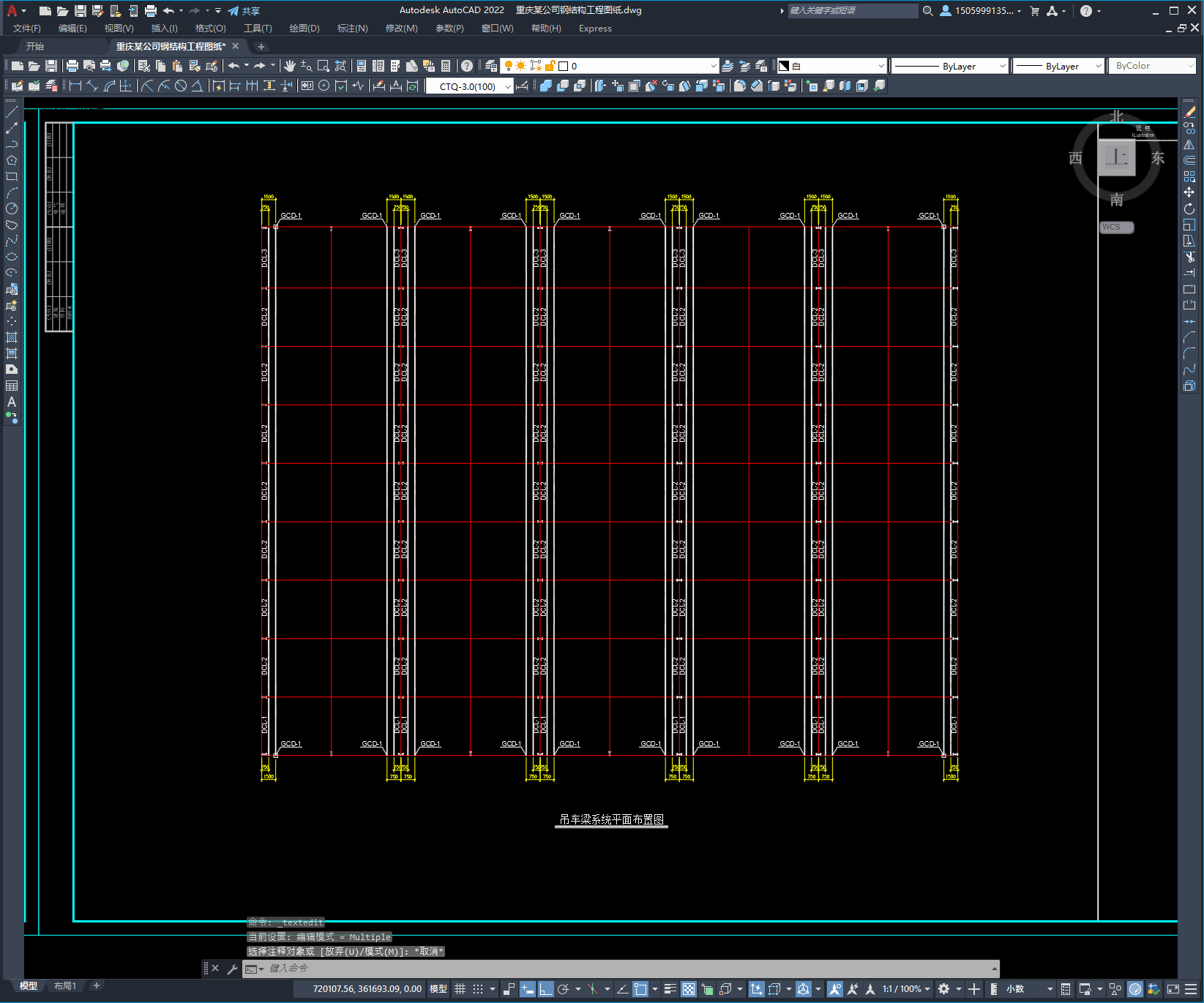Viewport: 1204px width, 1003px height.
Task: Open the Help question-mark icon
Action: click(467, 66)
